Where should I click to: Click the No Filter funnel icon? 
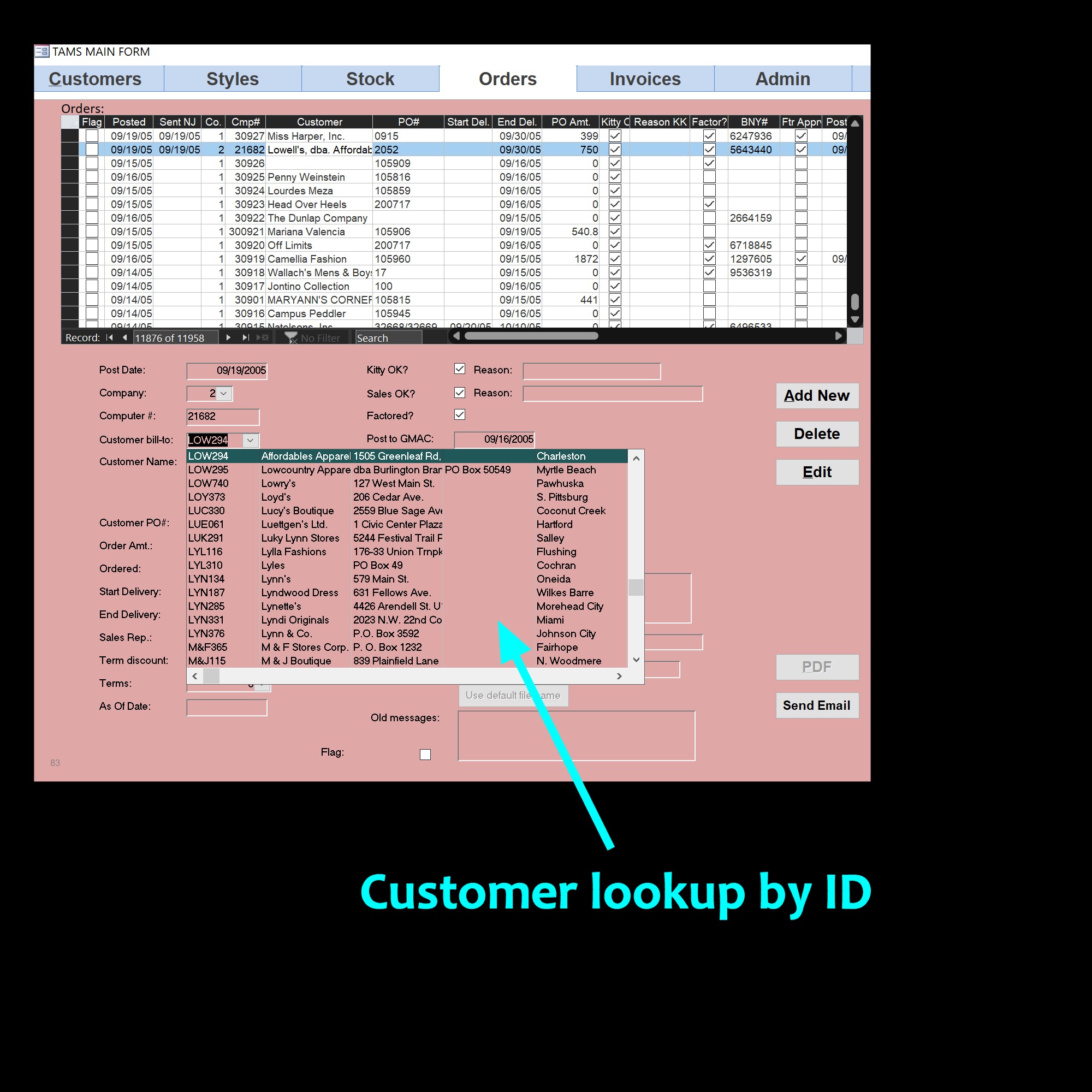(x=292, y=337)
